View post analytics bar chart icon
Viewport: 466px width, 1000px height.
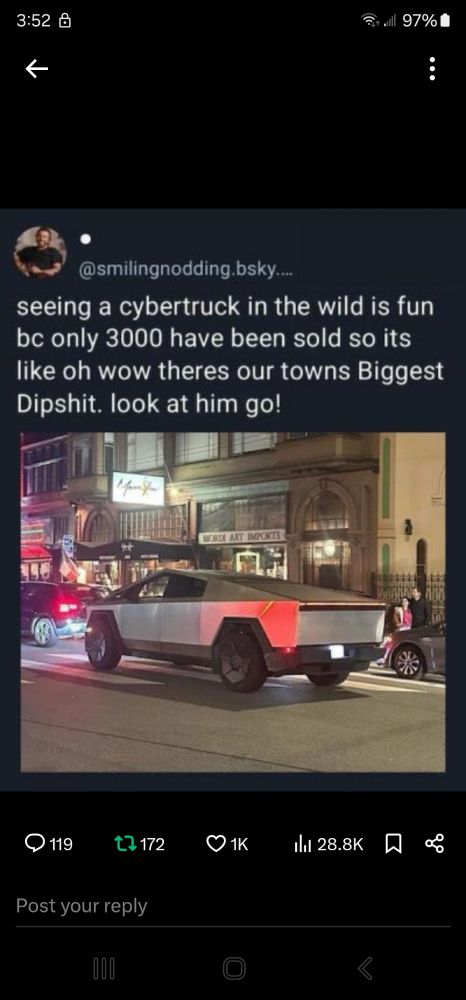[x=302, y=844]
